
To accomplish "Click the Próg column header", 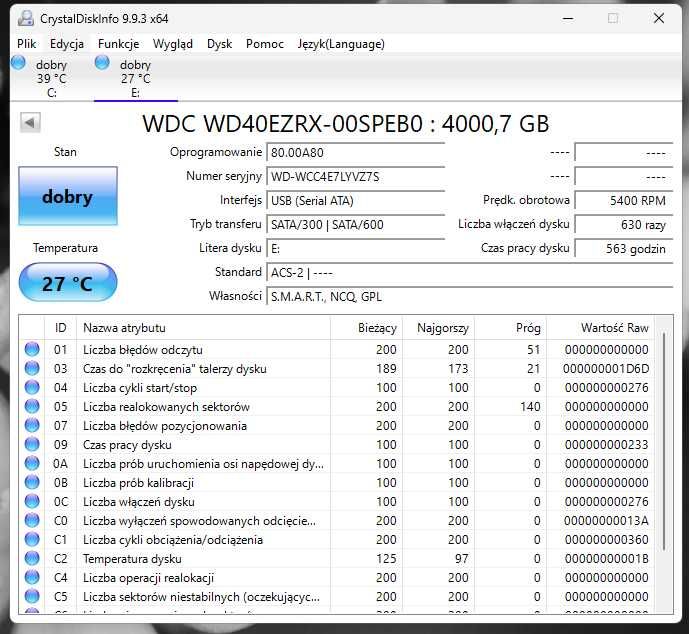I will pyautogui.click(x=511, y=328).
